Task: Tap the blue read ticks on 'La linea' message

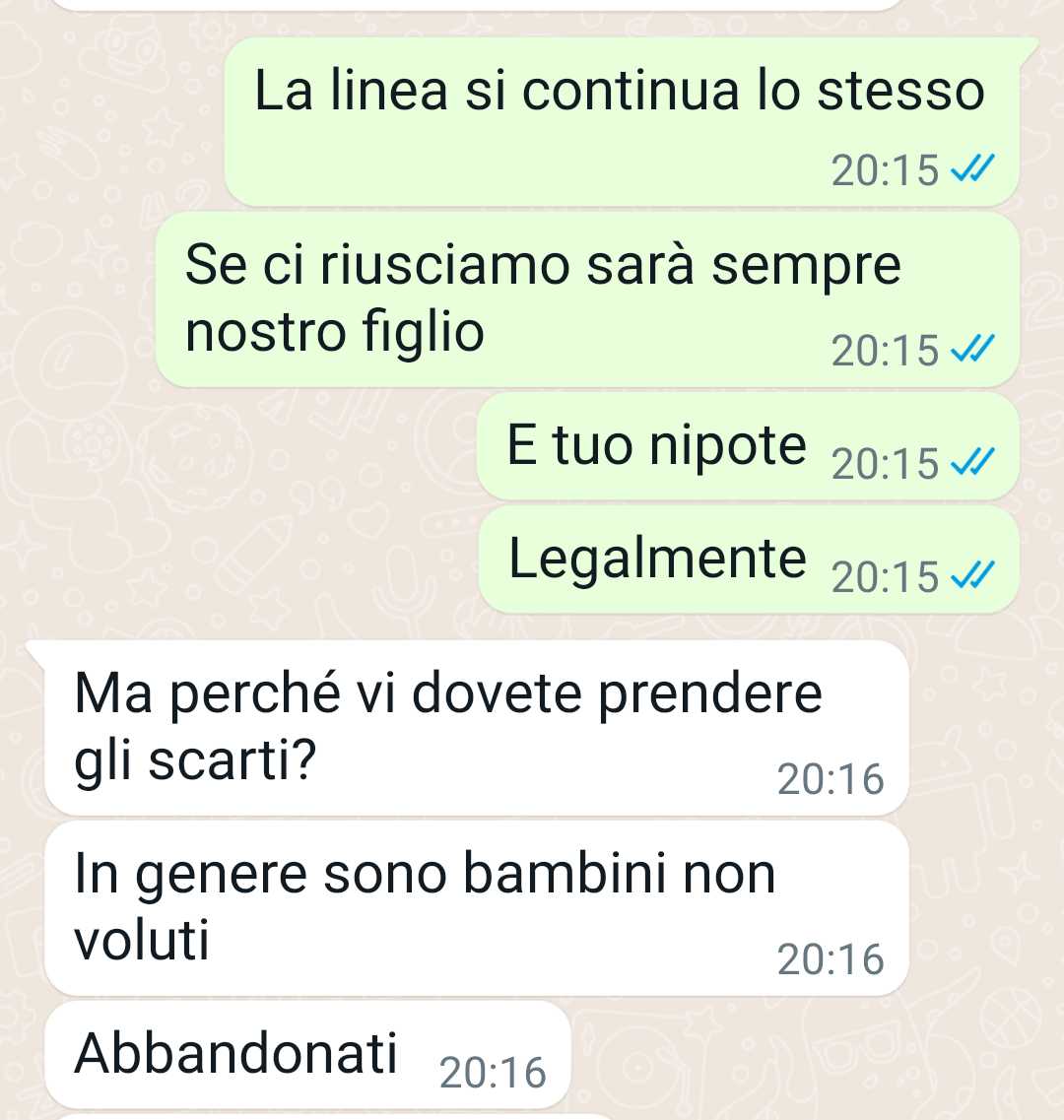Action: pos(972,170)
